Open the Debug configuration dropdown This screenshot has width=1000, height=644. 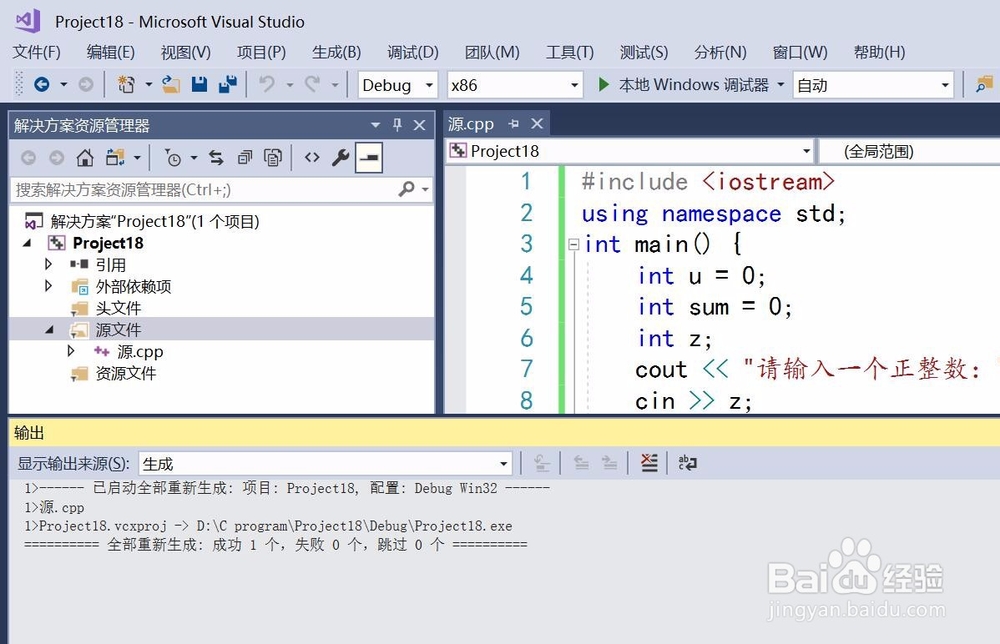(429, 85)
